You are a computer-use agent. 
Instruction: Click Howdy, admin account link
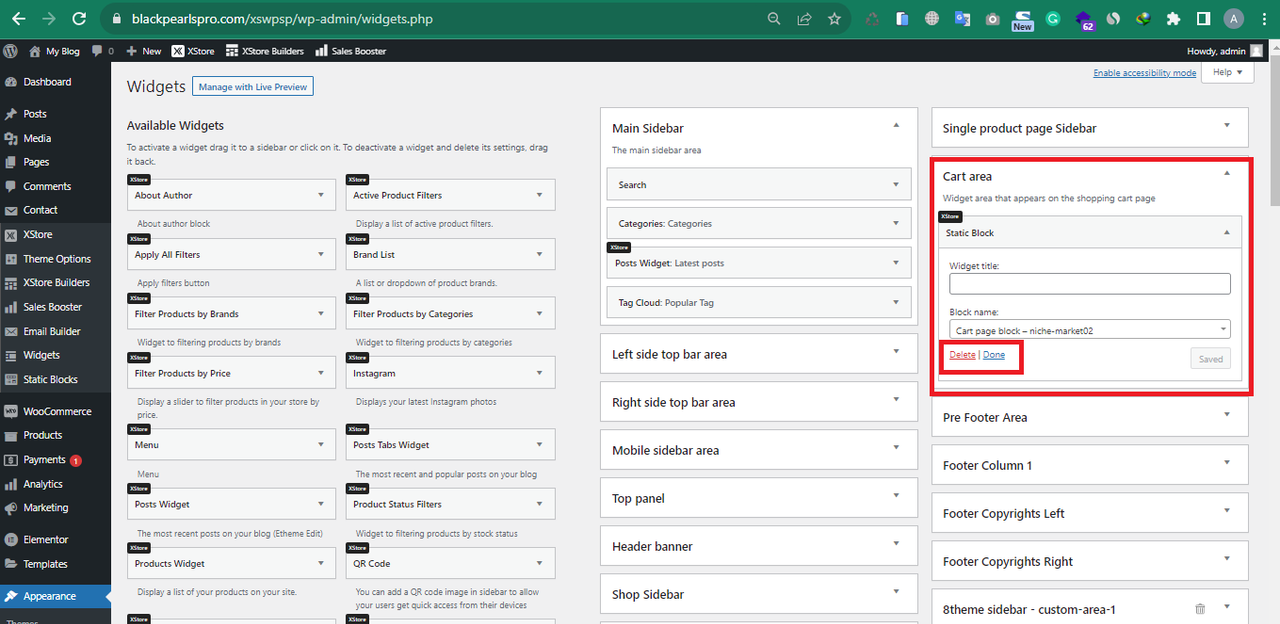click(1225, 51)
